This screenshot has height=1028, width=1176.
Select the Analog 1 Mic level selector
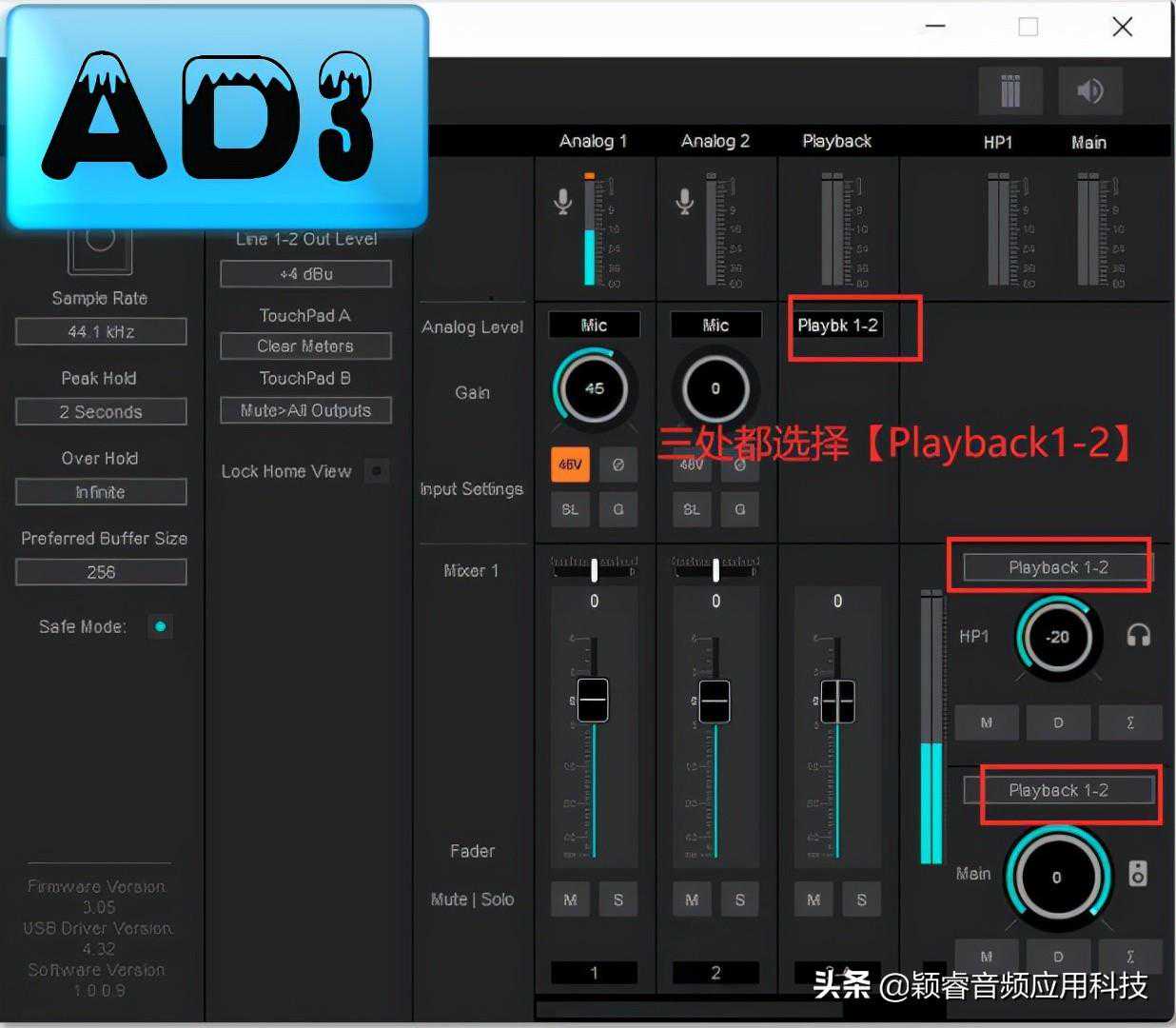pyautogui.click(x=594, y=326)
